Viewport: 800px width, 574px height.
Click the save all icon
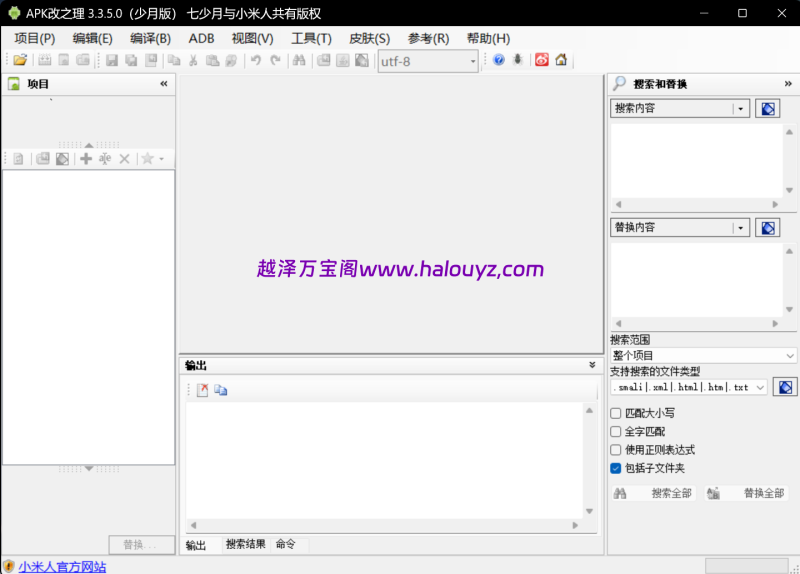[131, 60]
